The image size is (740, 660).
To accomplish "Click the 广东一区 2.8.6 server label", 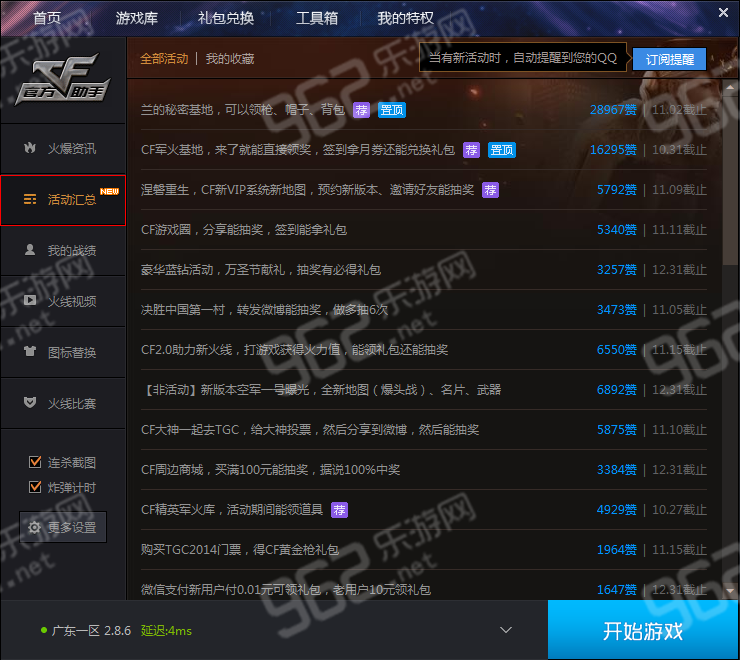I will tap(91, 630).
